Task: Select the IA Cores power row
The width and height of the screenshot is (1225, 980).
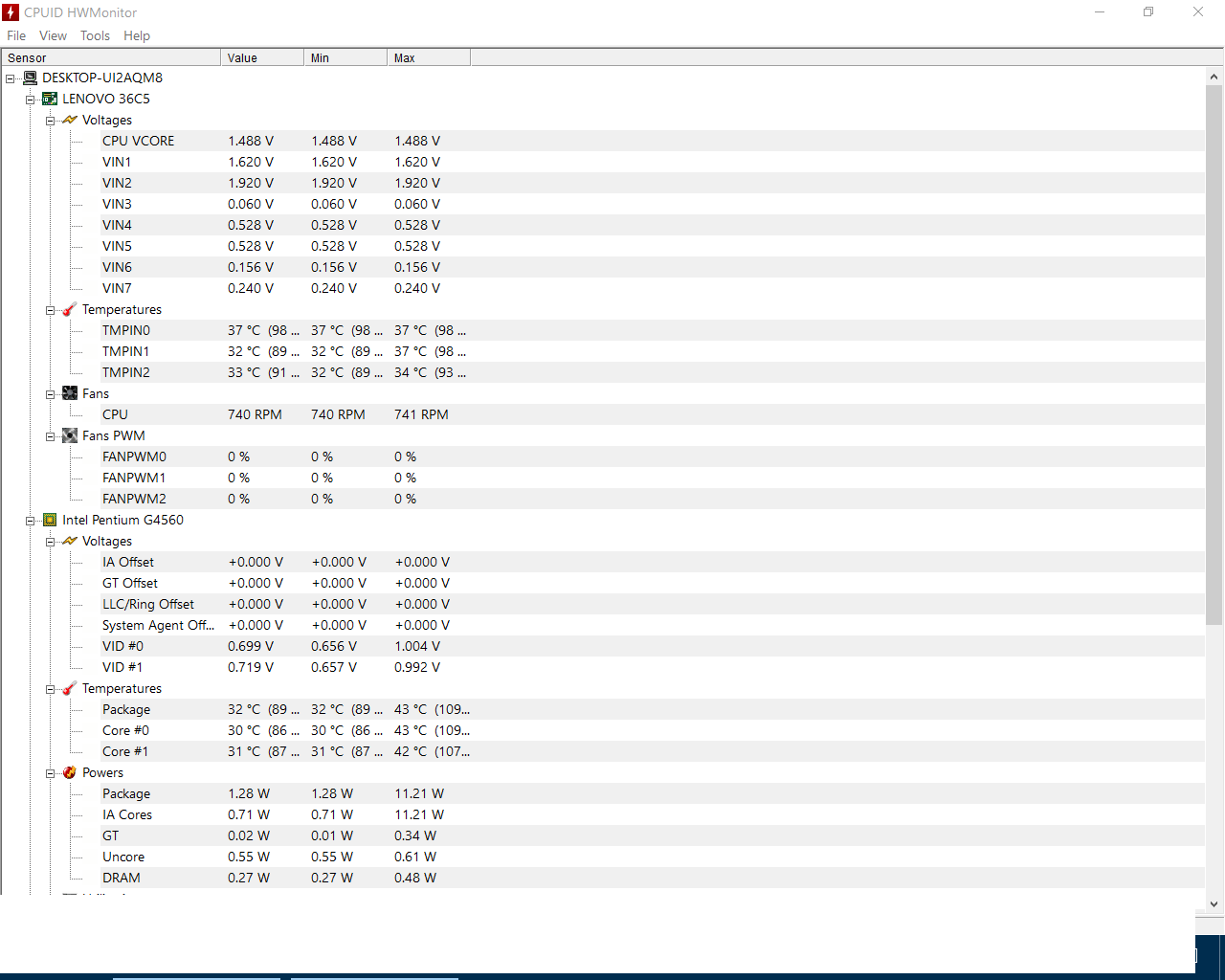Action: pos(651,814)
